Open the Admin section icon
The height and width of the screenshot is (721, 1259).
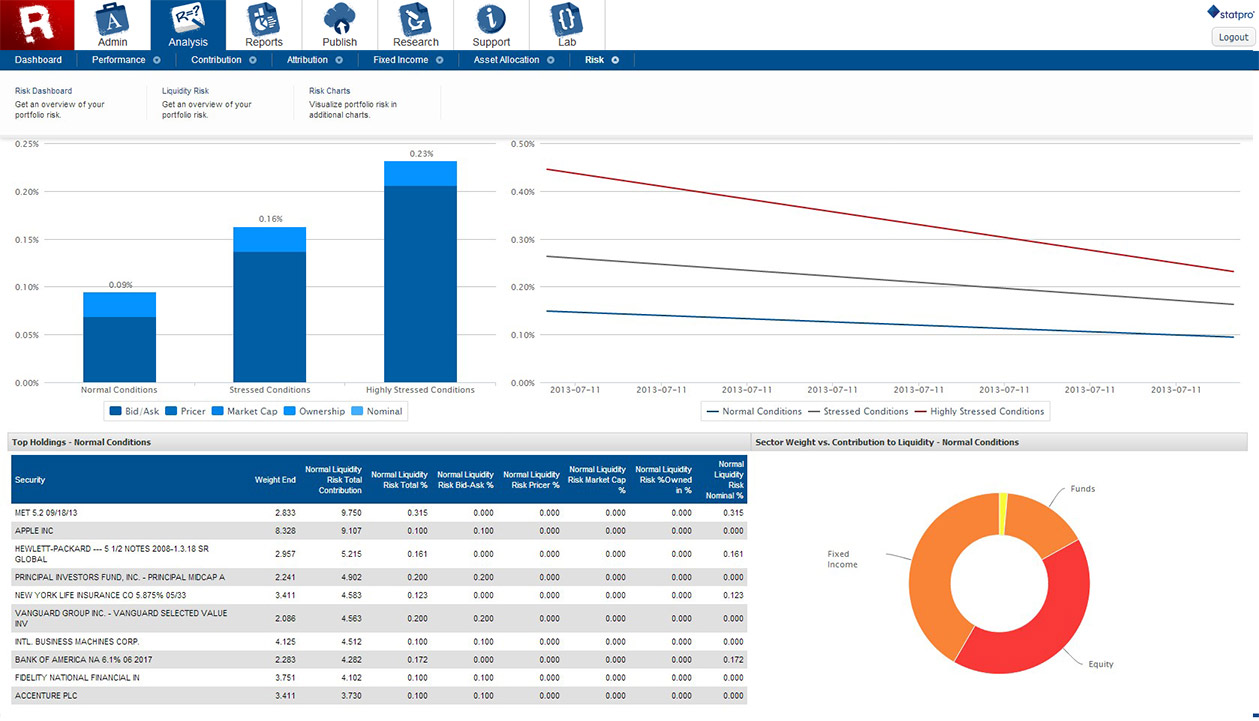click(x=112, y=20)
